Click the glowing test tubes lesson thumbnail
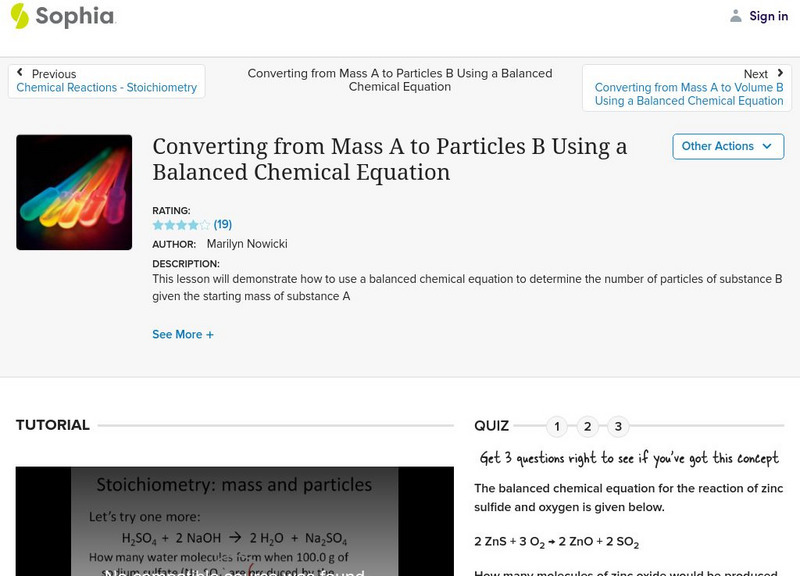 click(x=74, y=192)
